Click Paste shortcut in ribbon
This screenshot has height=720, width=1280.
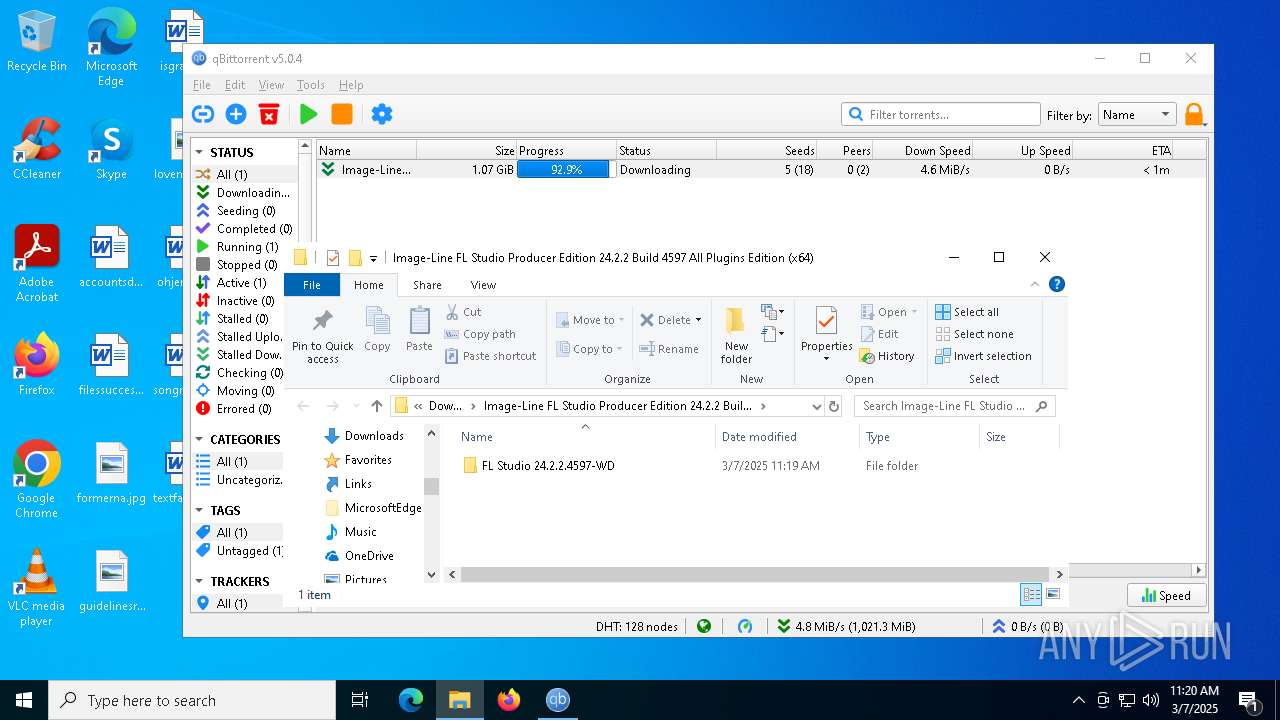(490, 356)
